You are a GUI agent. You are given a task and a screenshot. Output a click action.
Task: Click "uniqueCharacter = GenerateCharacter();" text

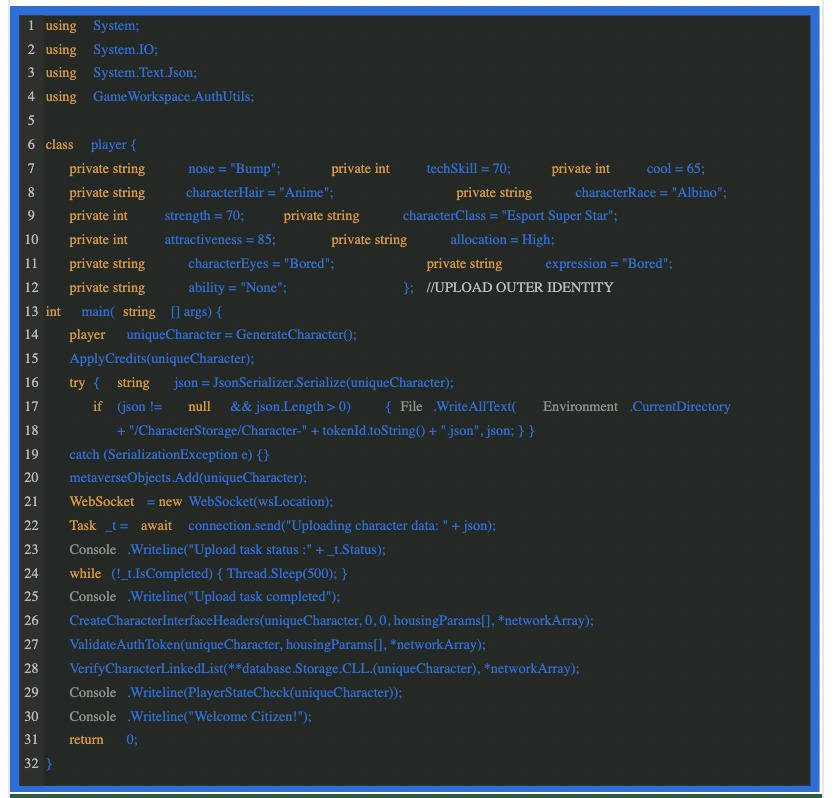(242, 335)
